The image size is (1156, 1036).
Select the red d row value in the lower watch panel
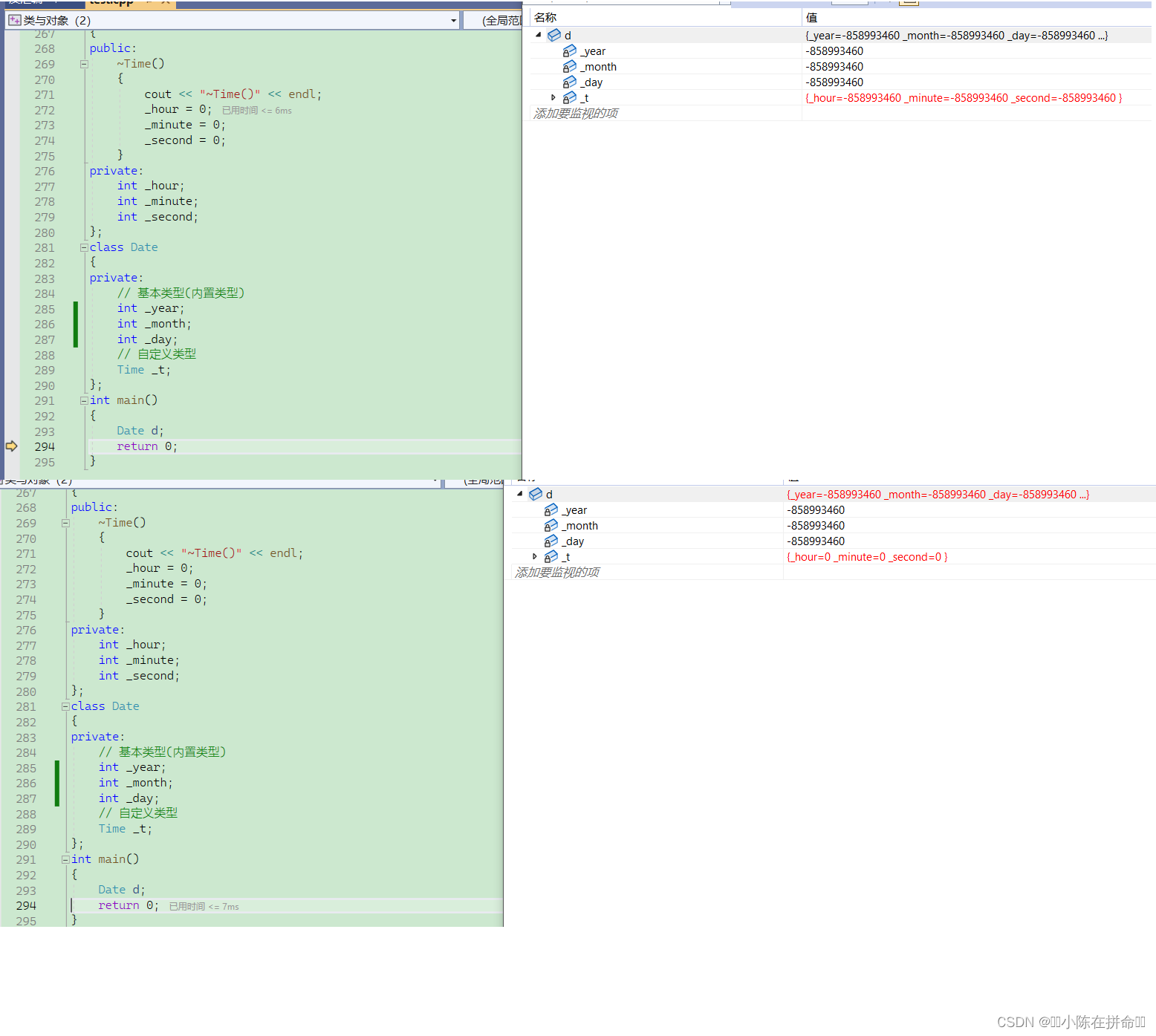938,495
